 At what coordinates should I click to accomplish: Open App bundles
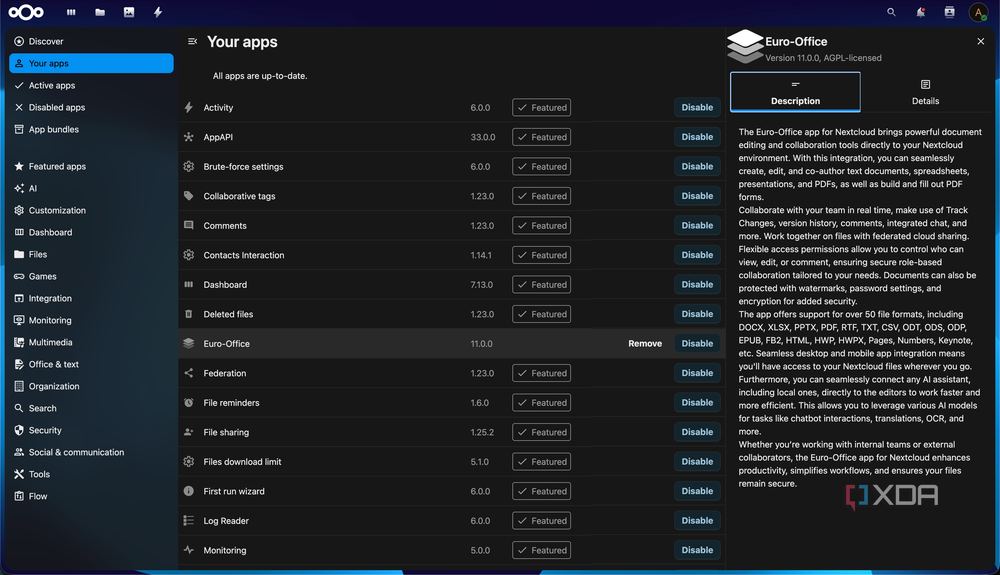click(x=91, y=129)
